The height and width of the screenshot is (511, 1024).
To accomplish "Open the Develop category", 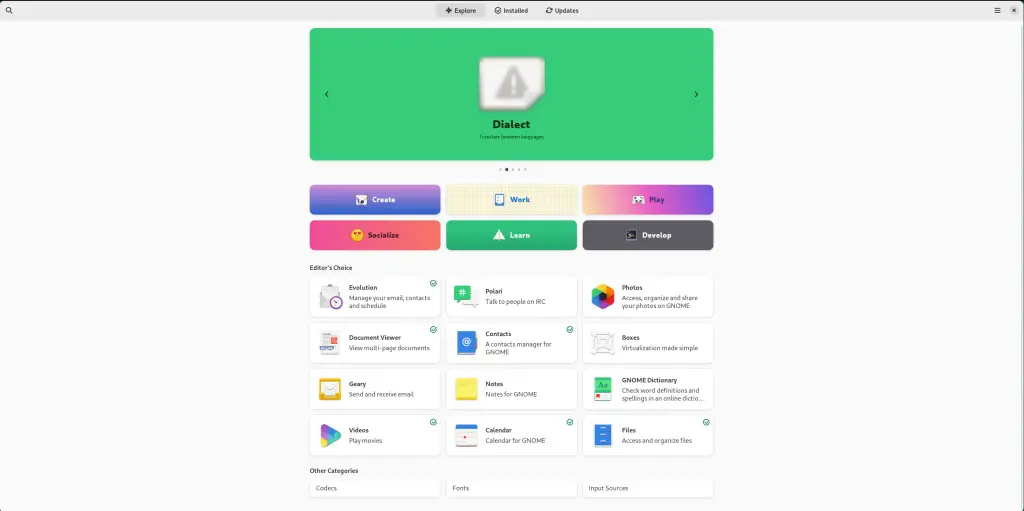I will pos(648,235).
